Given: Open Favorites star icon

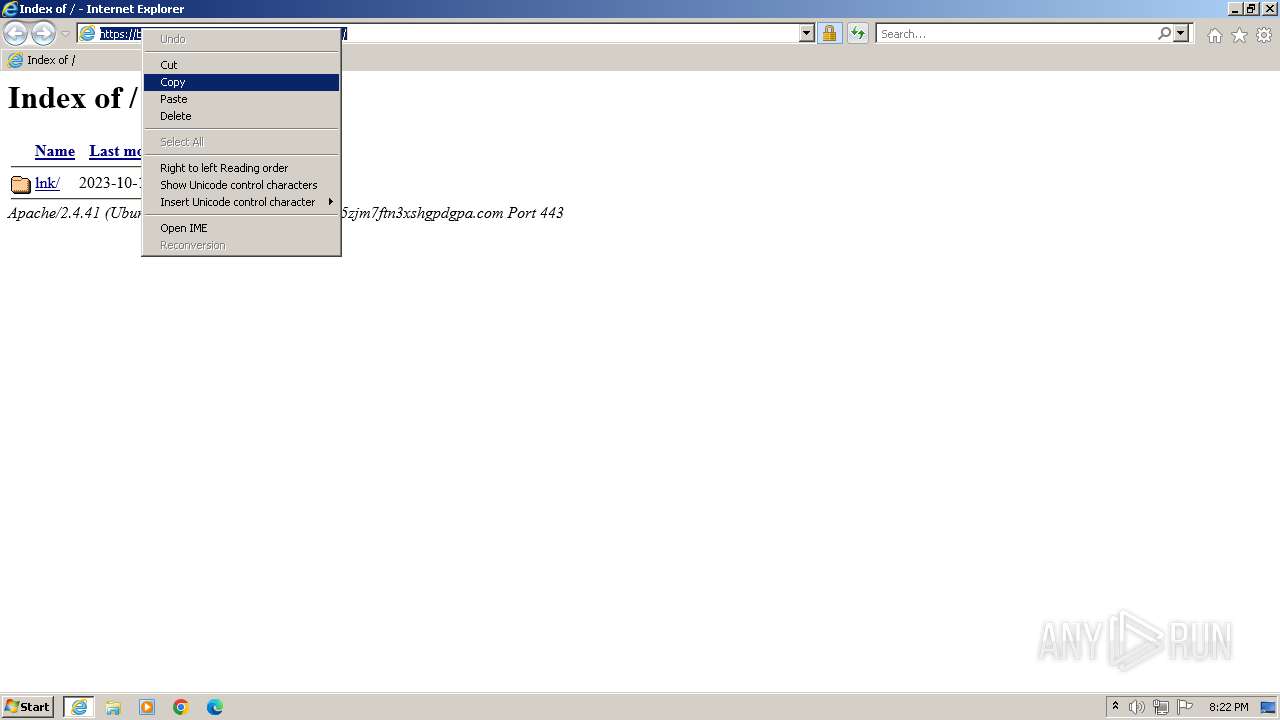Looking at the screenshot, I should 1239,35.
